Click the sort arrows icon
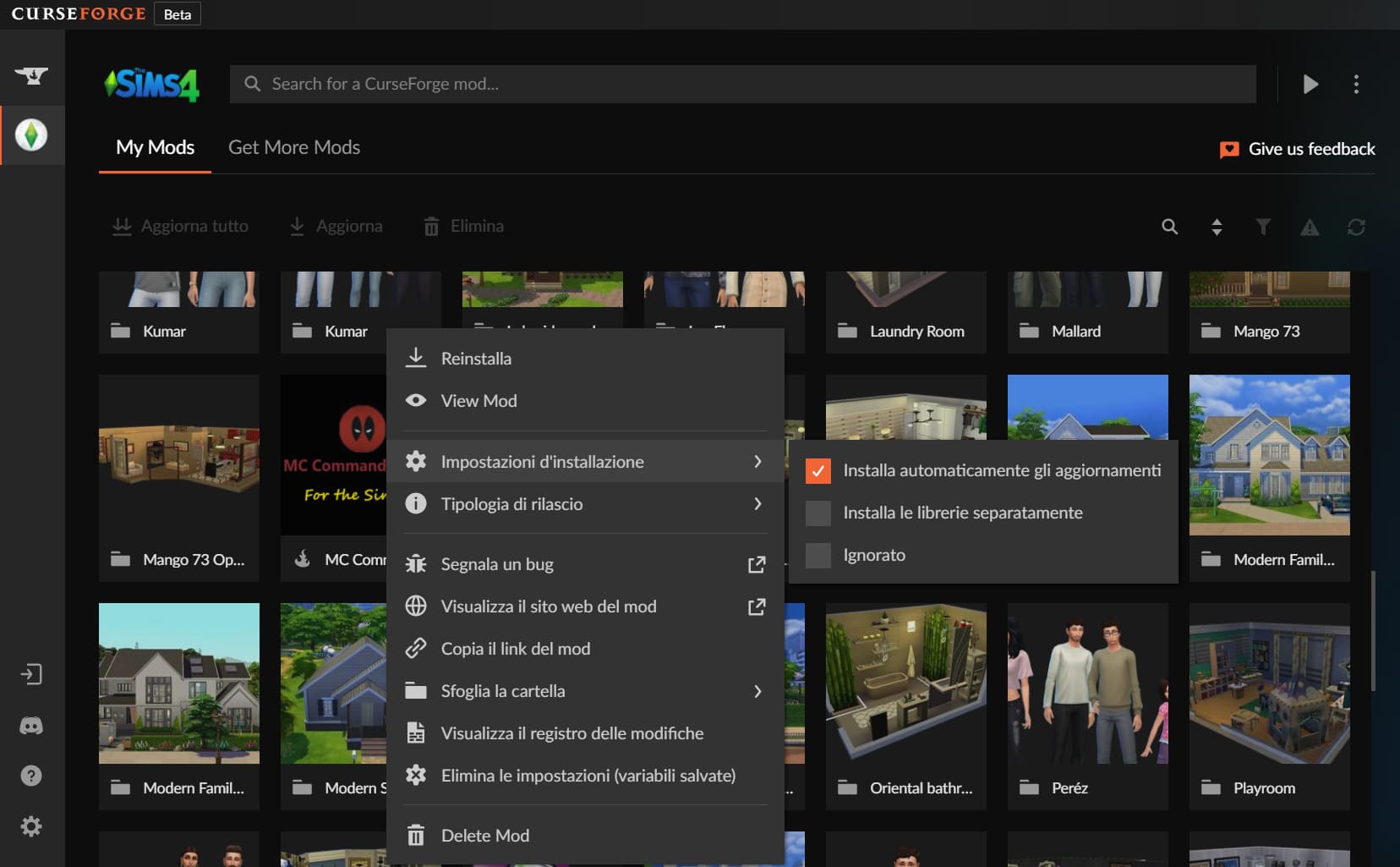The width and height of the screenshot is (1400, 867). coord(1217,227)
